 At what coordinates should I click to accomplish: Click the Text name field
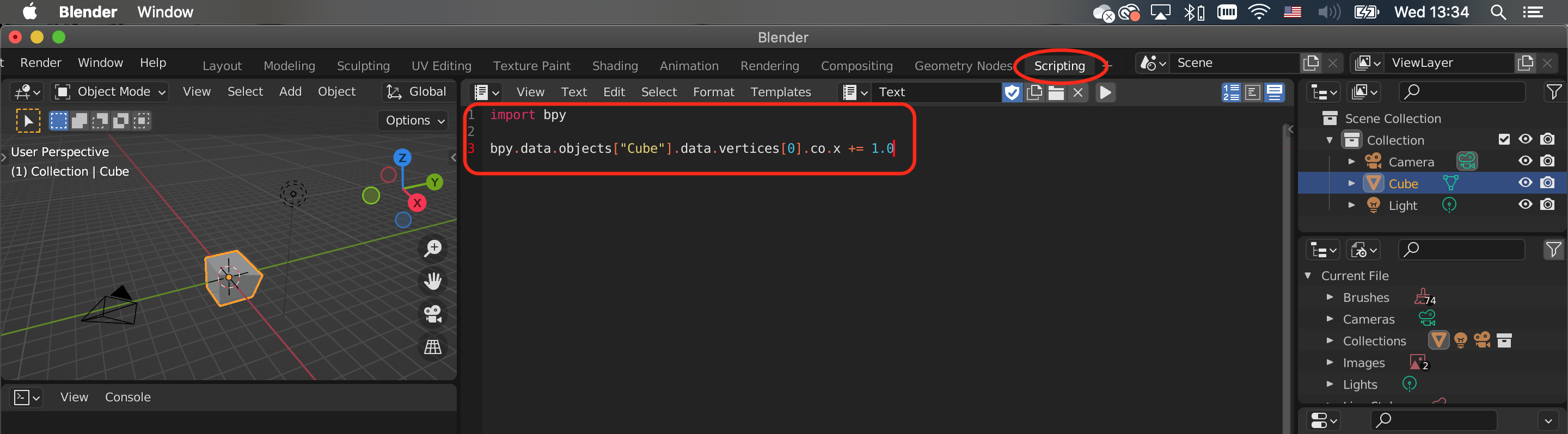(x=936, y=92)
